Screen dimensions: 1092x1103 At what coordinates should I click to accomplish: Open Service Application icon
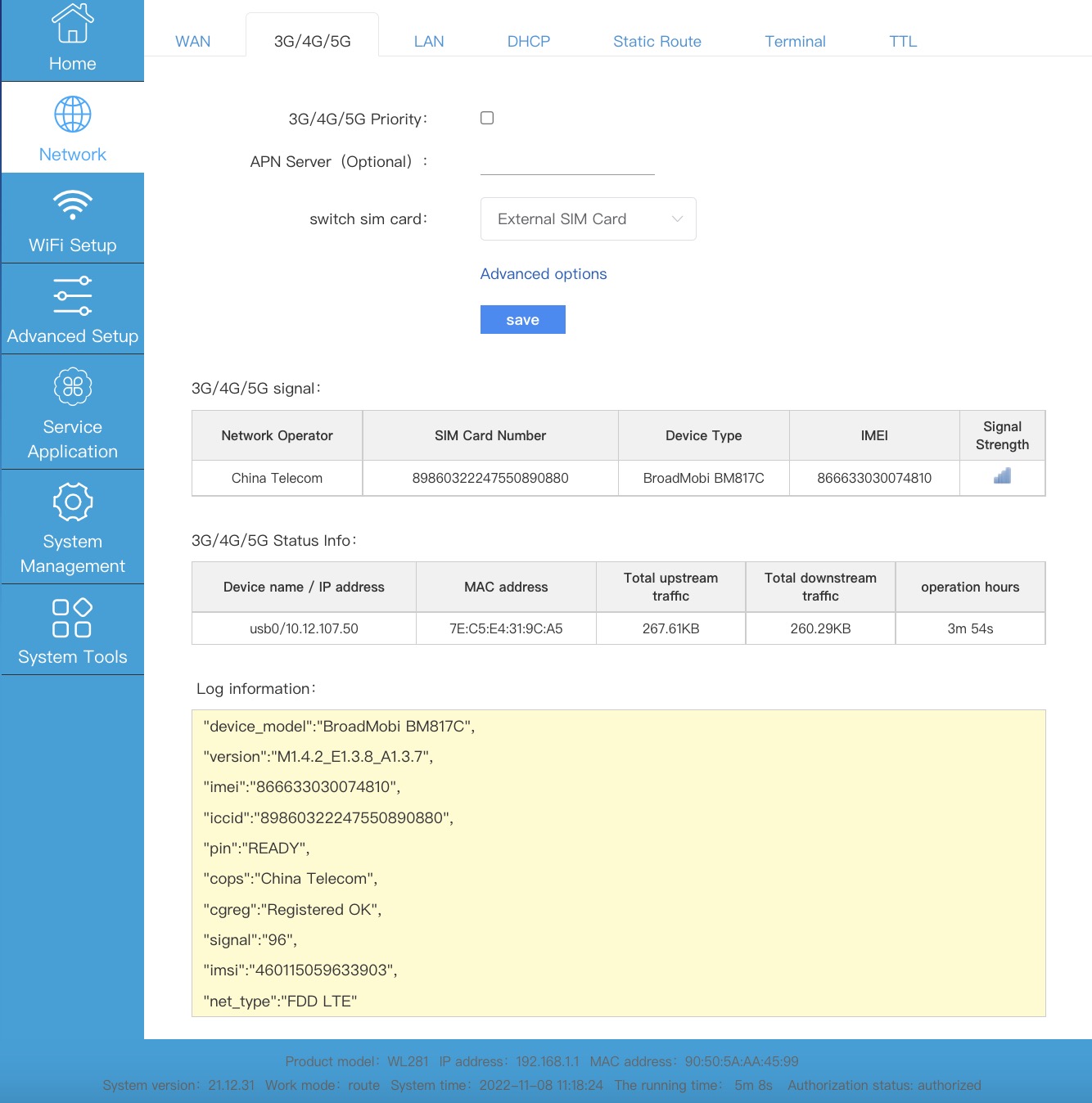pyautogui.click(x=72, y=386)
